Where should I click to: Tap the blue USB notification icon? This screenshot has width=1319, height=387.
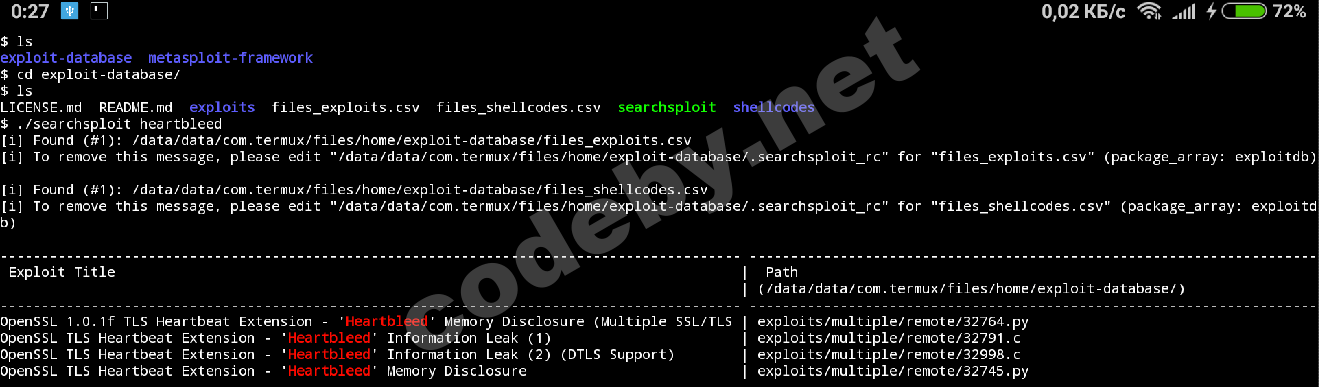pos(69,12)
